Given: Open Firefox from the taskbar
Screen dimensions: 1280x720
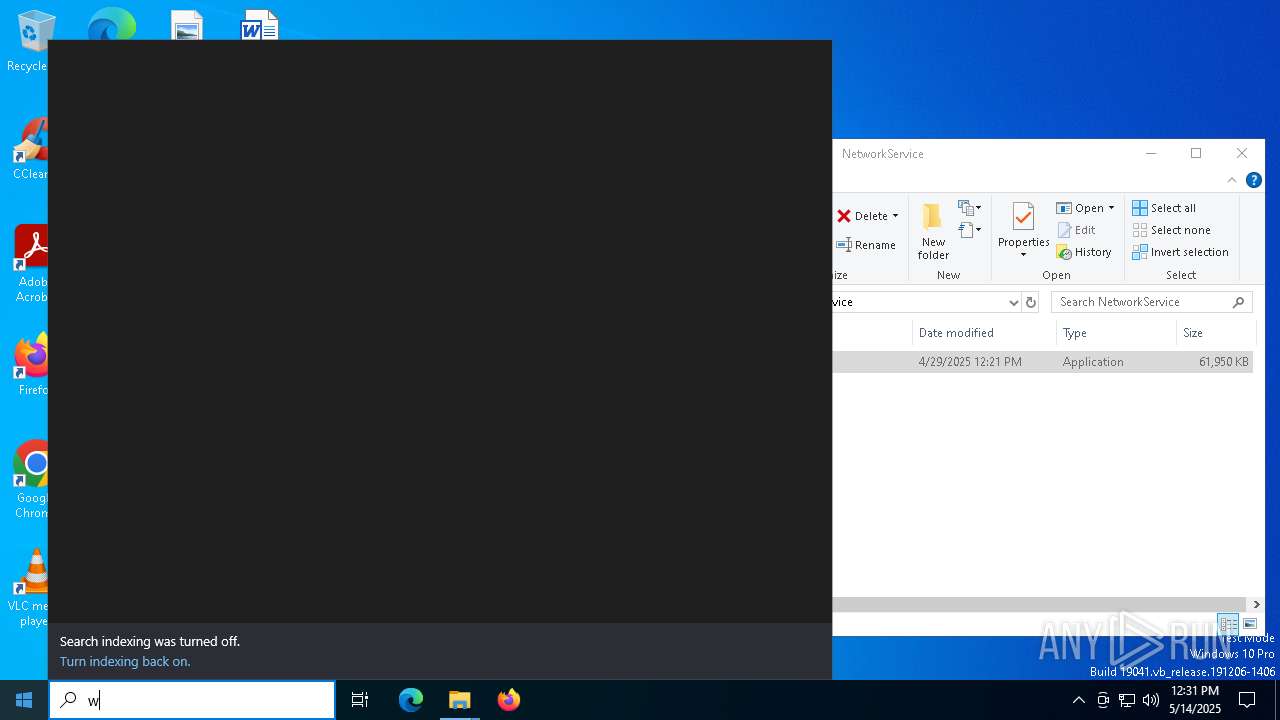Looking at the screenshot, I should click(509, 700).
